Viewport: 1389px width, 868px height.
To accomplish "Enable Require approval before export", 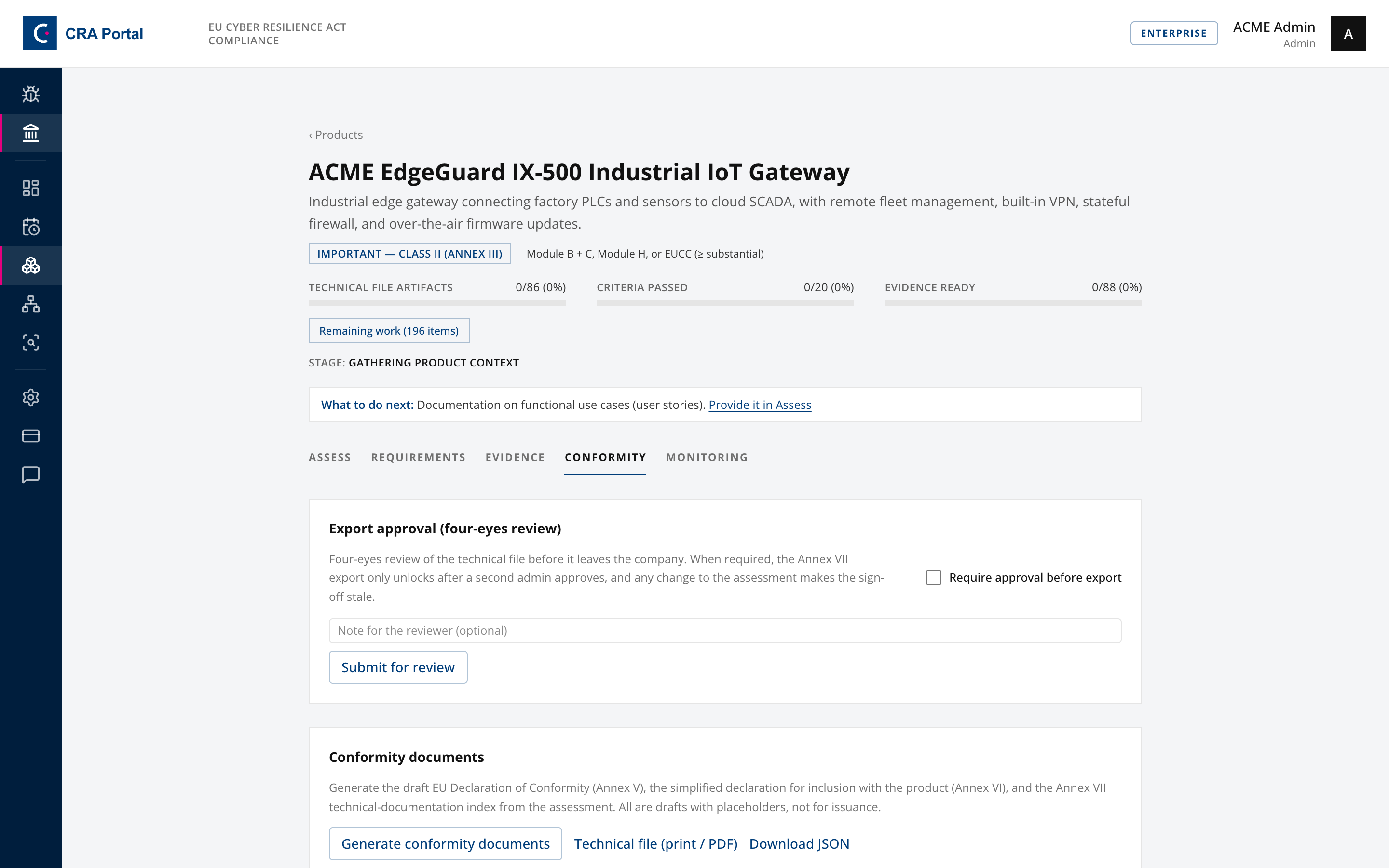I will click(x=934, y=578).
